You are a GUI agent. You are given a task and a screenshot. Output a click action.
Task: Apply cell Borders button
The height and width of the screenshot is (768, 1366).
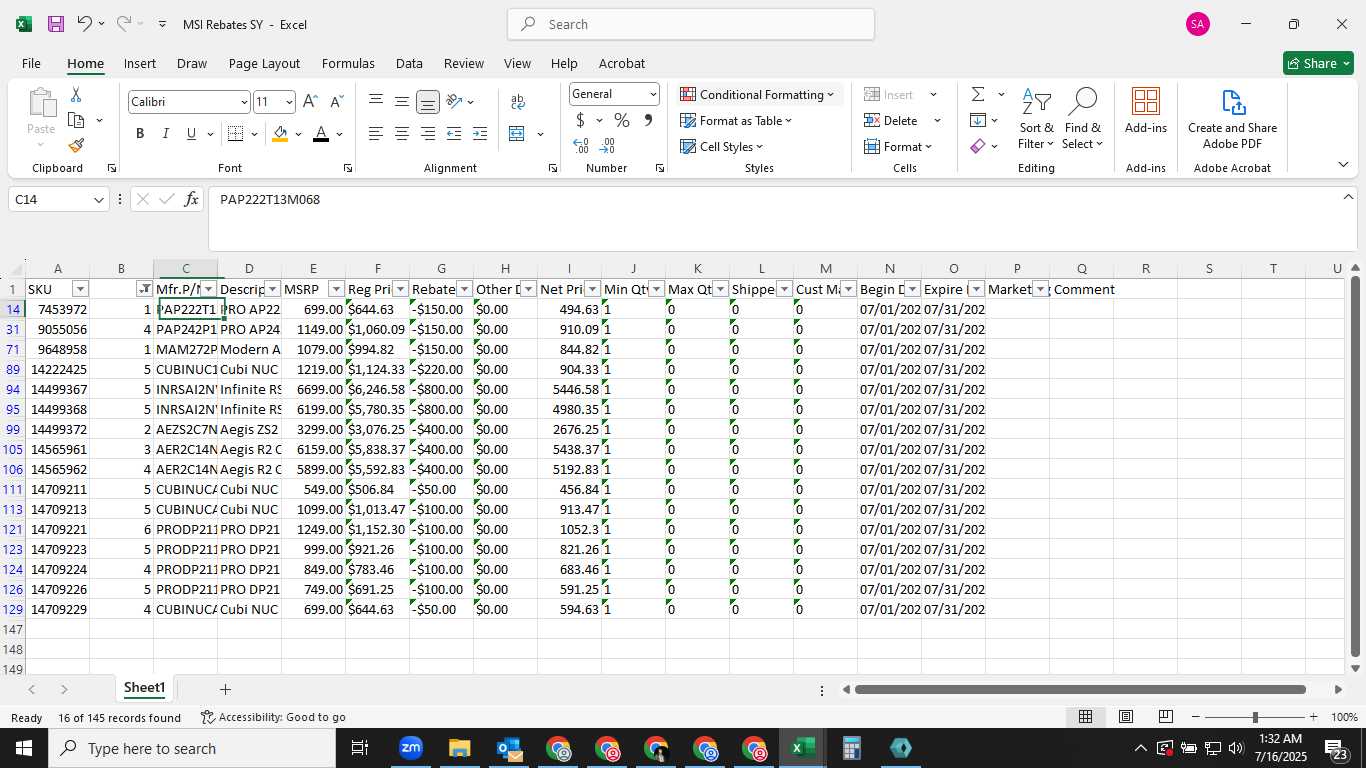[x=235, y=134]
